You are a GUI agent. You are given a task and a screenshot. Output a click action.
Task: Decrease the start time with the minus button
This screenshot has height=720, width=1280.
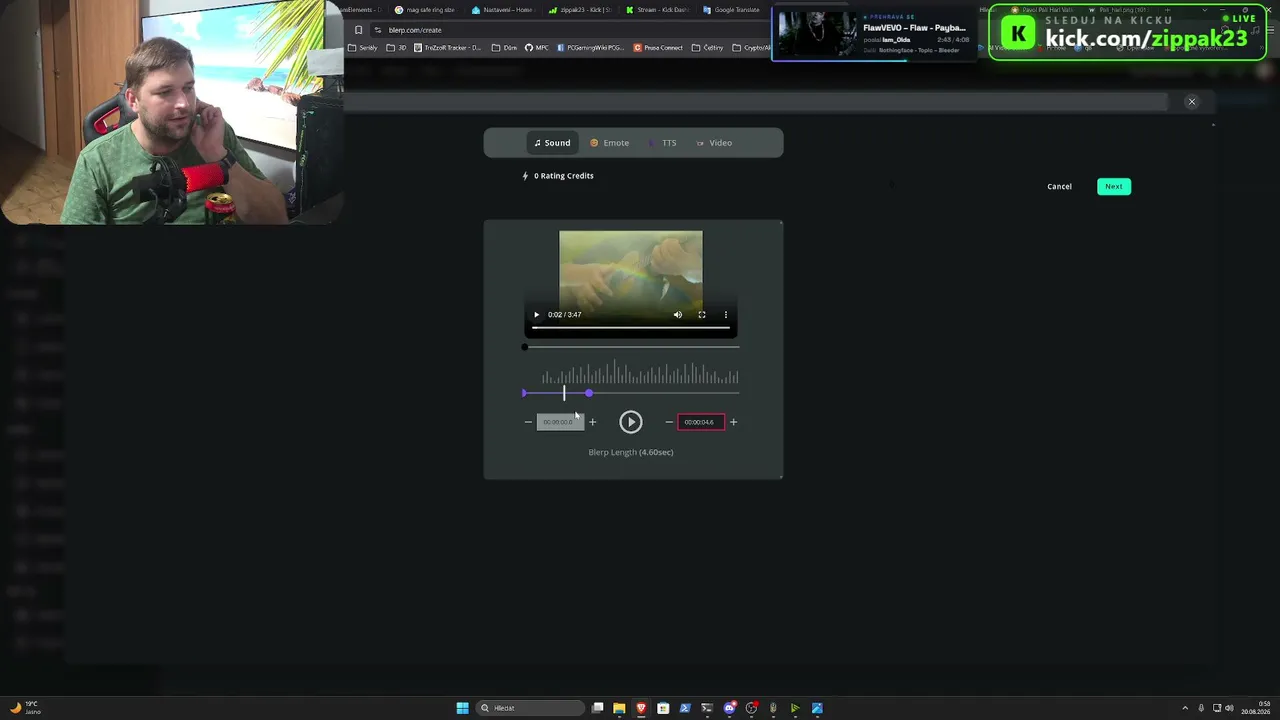point(528,422)
